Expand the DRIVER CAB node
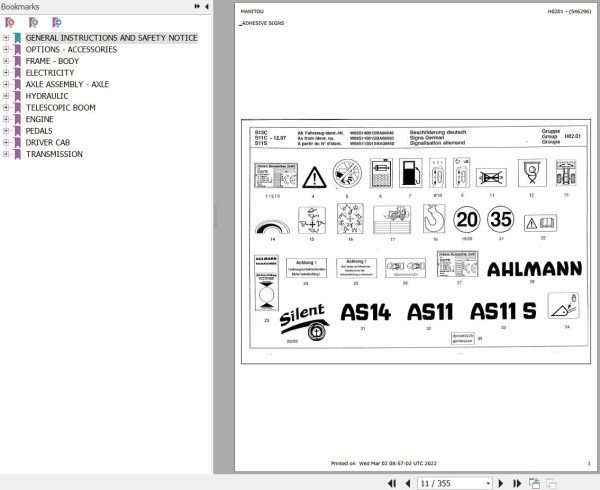Screen dimensions: 600x490 pos(6,142)
